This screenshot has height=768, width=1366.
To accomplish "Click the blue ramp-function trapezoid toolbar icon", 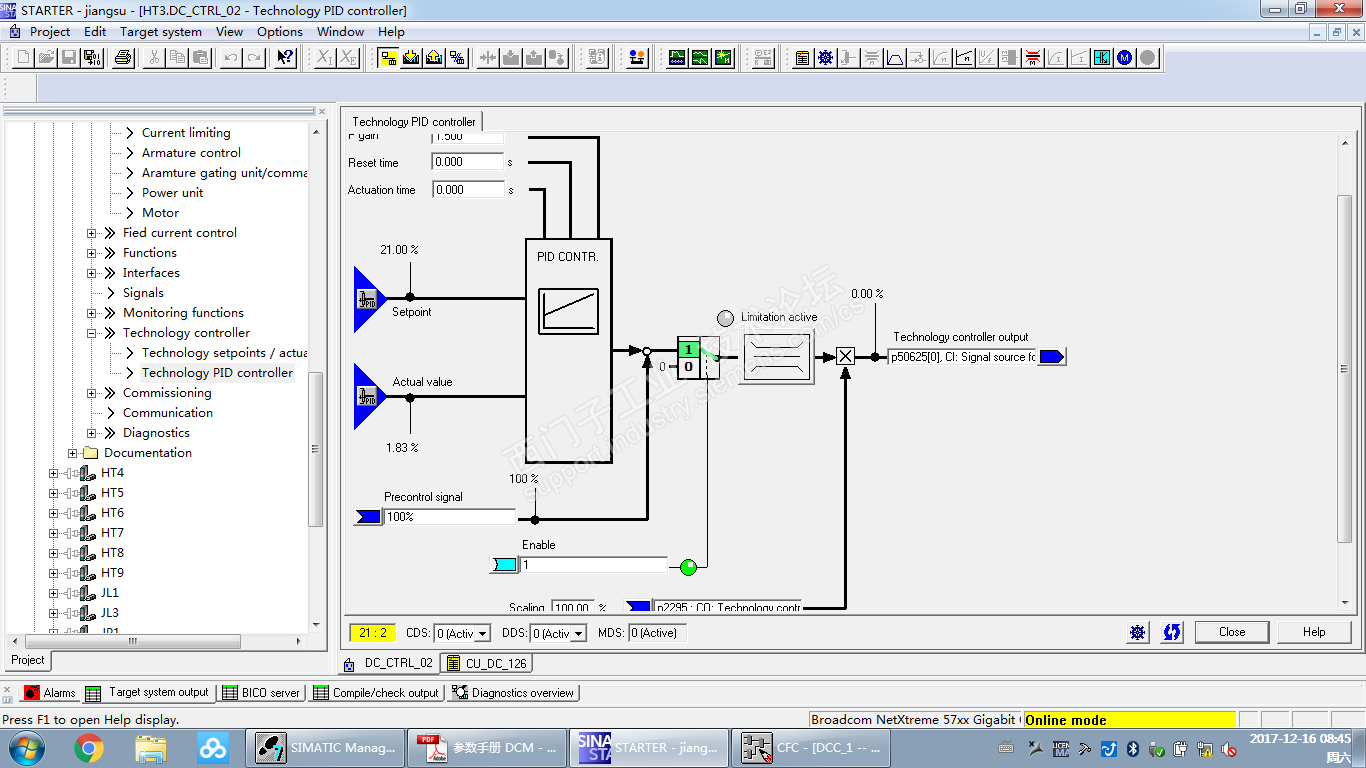I will tap(895, 58).
